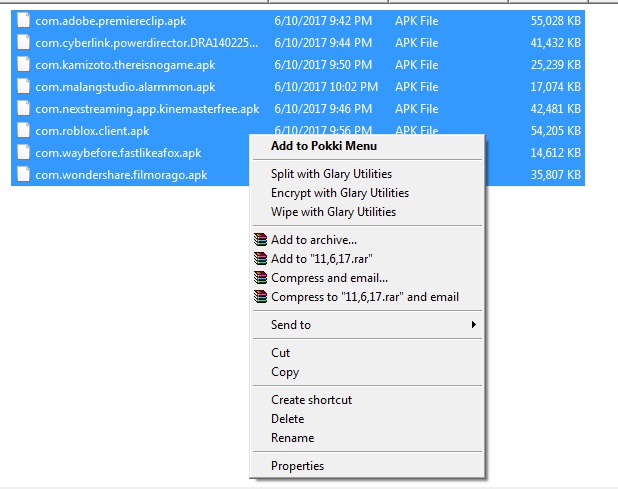
Task: Click the file icon of com.adobe.premiereclip.apk
Action: click(24, 20)
